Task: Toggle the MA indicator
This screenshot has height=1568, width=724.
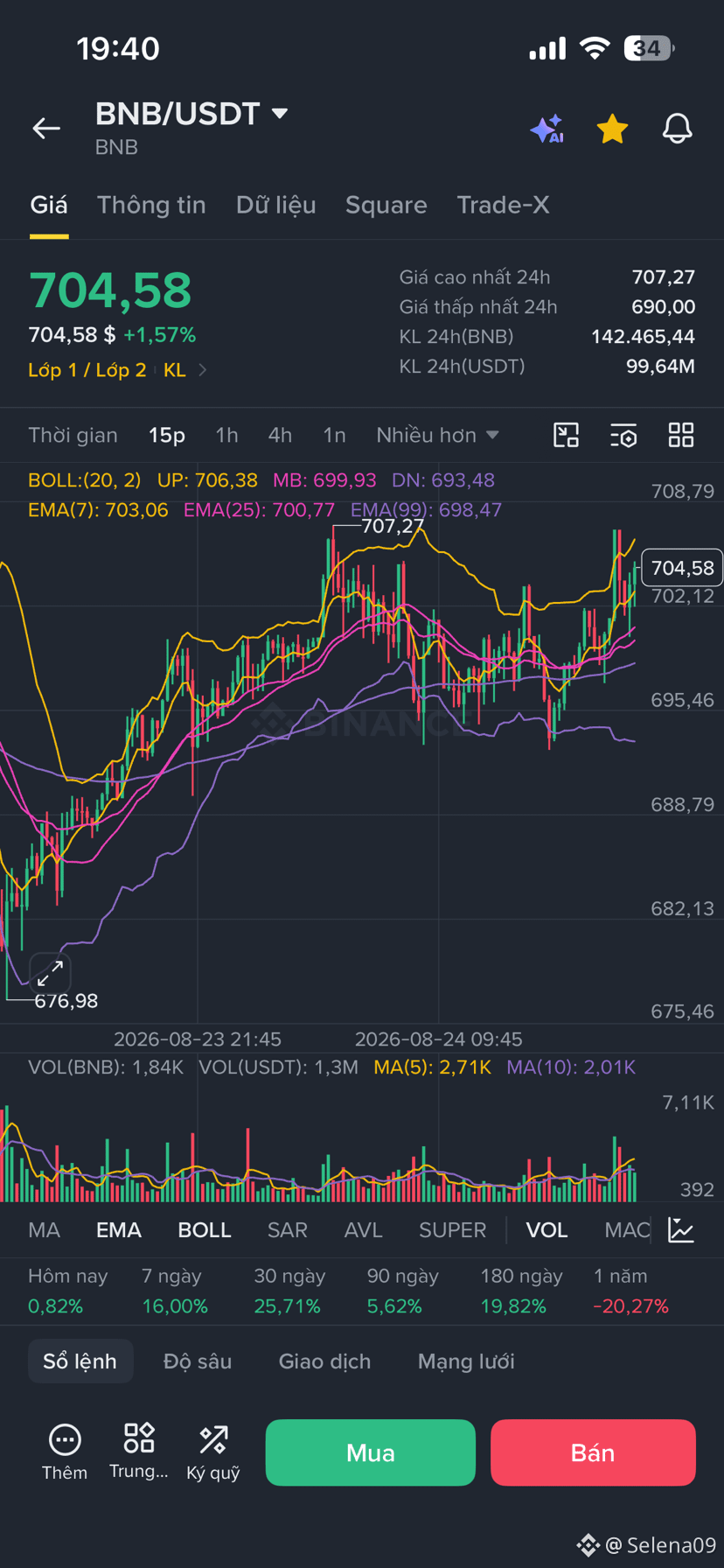Action: pyautogui.click(x=44, y=1229)
